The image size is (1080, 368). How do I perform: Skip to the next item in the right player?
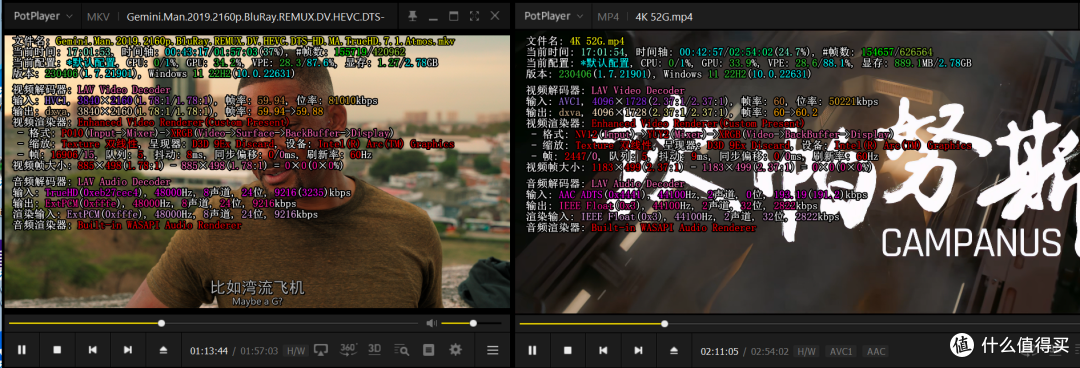638,350
